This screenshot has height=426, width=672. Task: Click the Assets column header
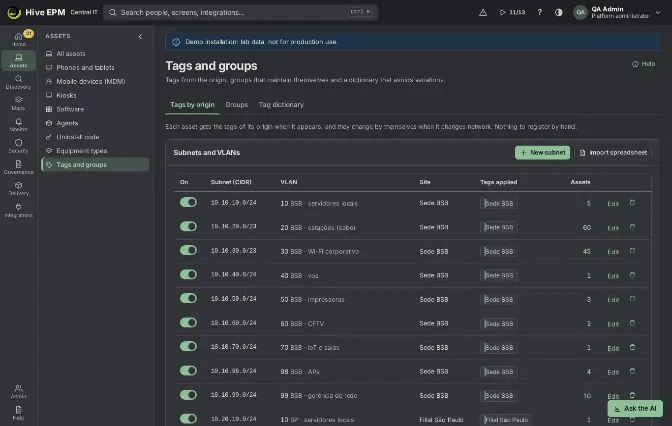point(580,182)
